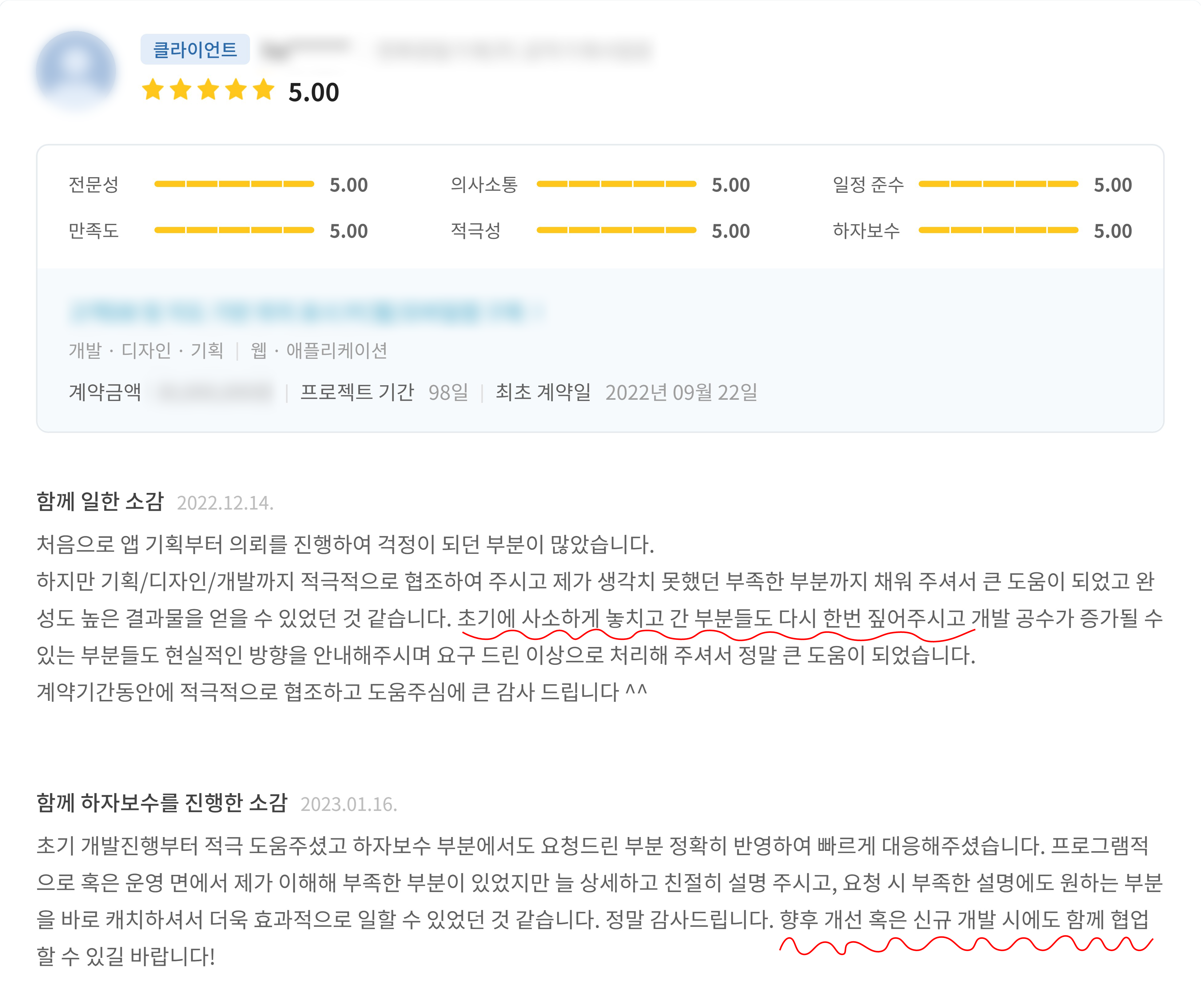This screenshot has width=1201, height=1008.
Task: Click the 만족도 rating bar
Action: point(234,230)
